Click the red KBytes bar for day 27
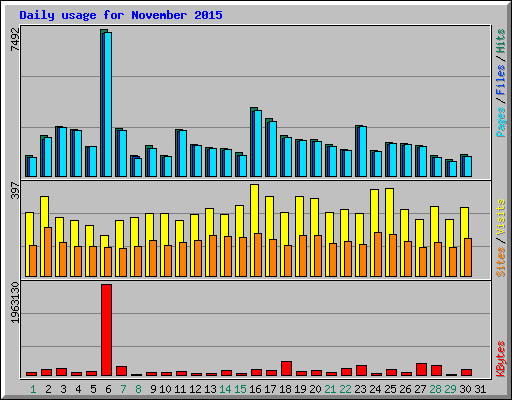 (x=422, y=369)
